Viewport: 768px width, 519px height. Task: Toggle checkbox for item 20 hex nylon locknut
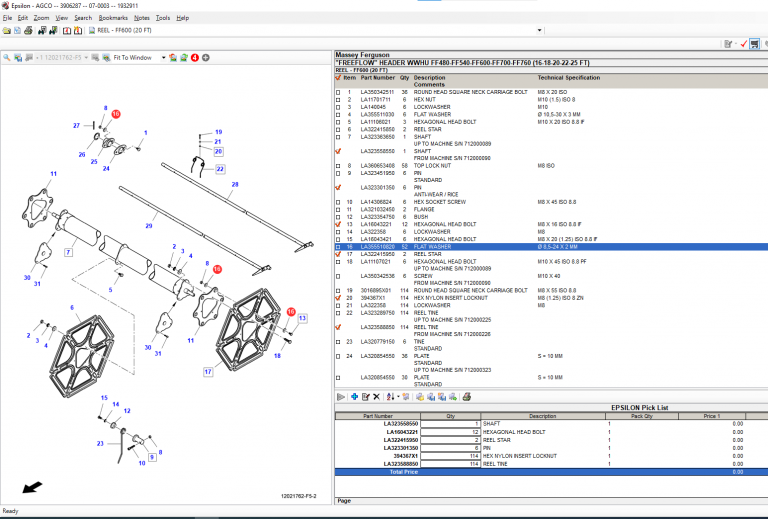click(339, 298)
